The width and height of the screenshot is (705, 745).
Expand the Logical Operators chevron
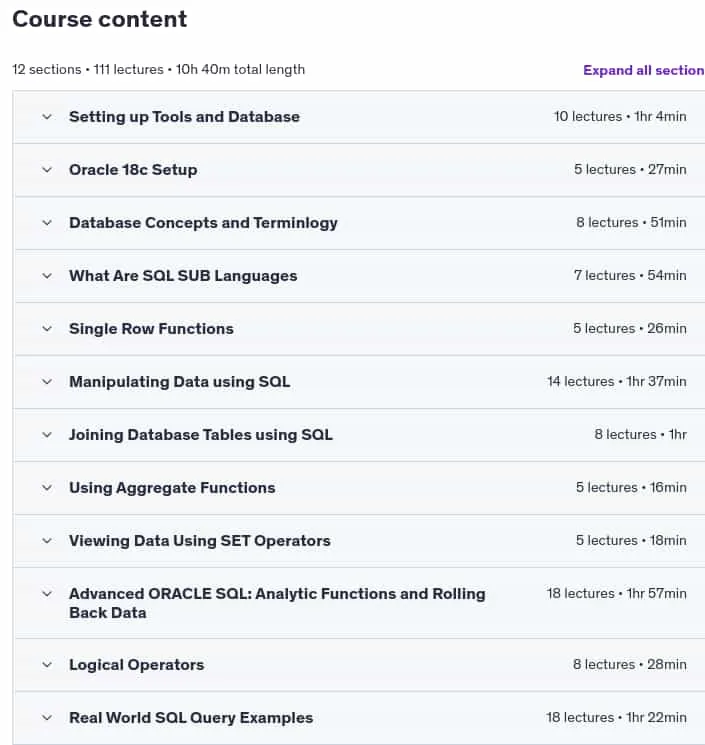click(x=47, y=665)
